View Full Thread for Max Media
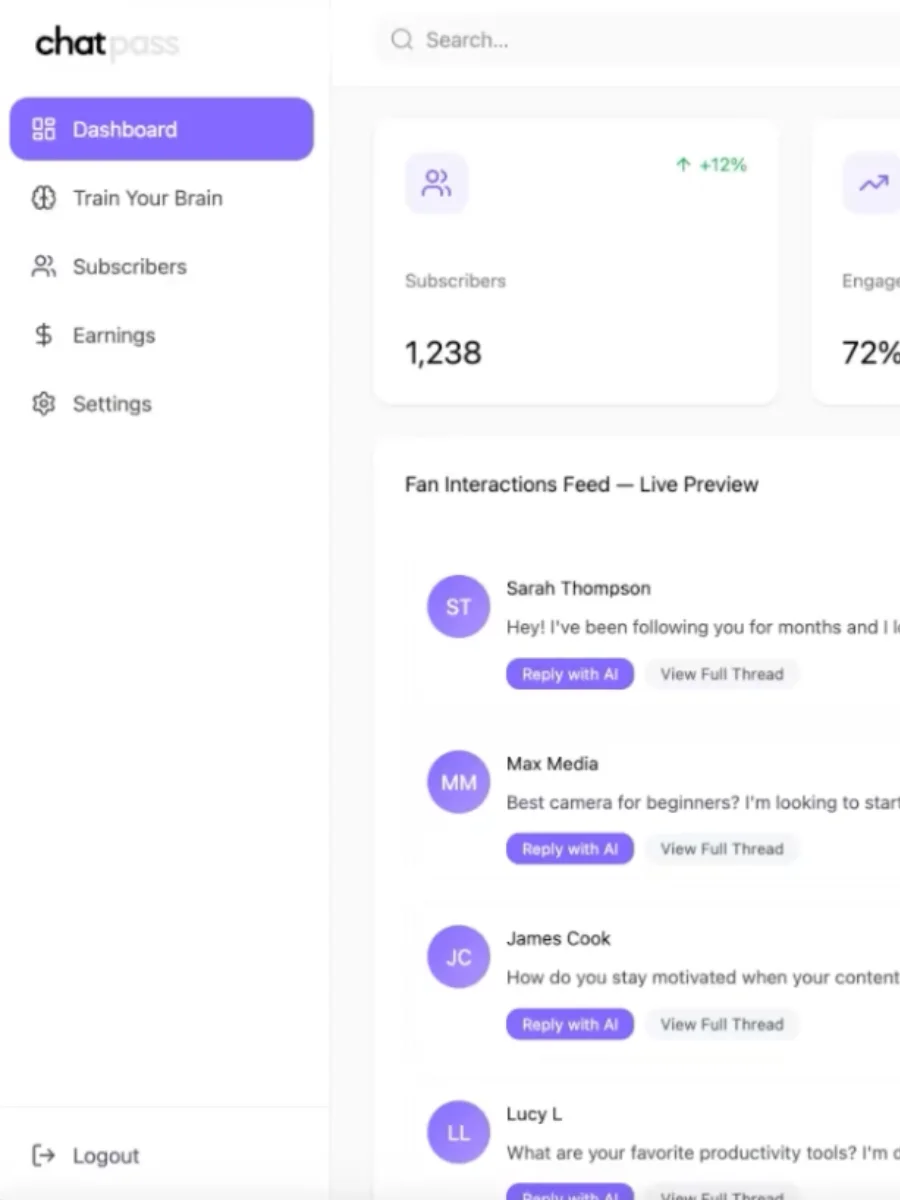 [x=721, y=849]
